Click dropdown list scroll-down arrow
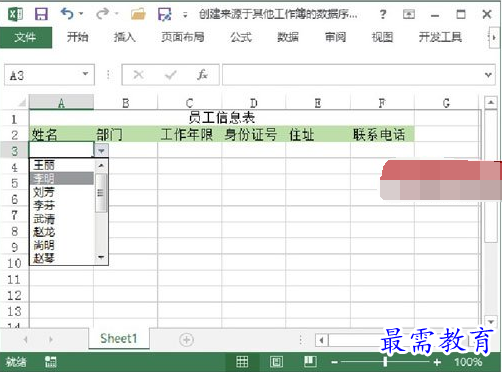 pos(101,257)
